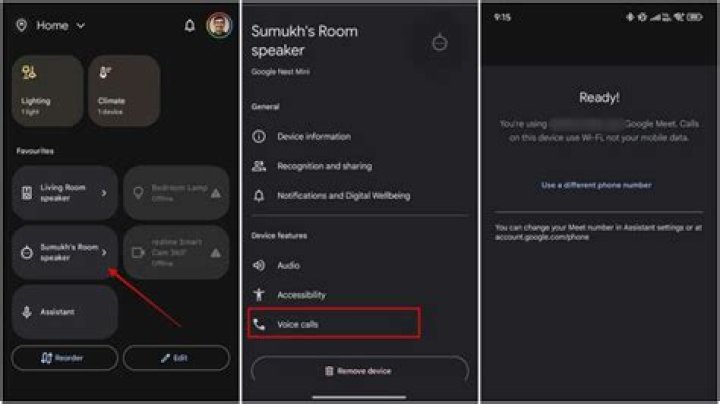
Task: Open the account profile avatar
Action: pos(219,25)
